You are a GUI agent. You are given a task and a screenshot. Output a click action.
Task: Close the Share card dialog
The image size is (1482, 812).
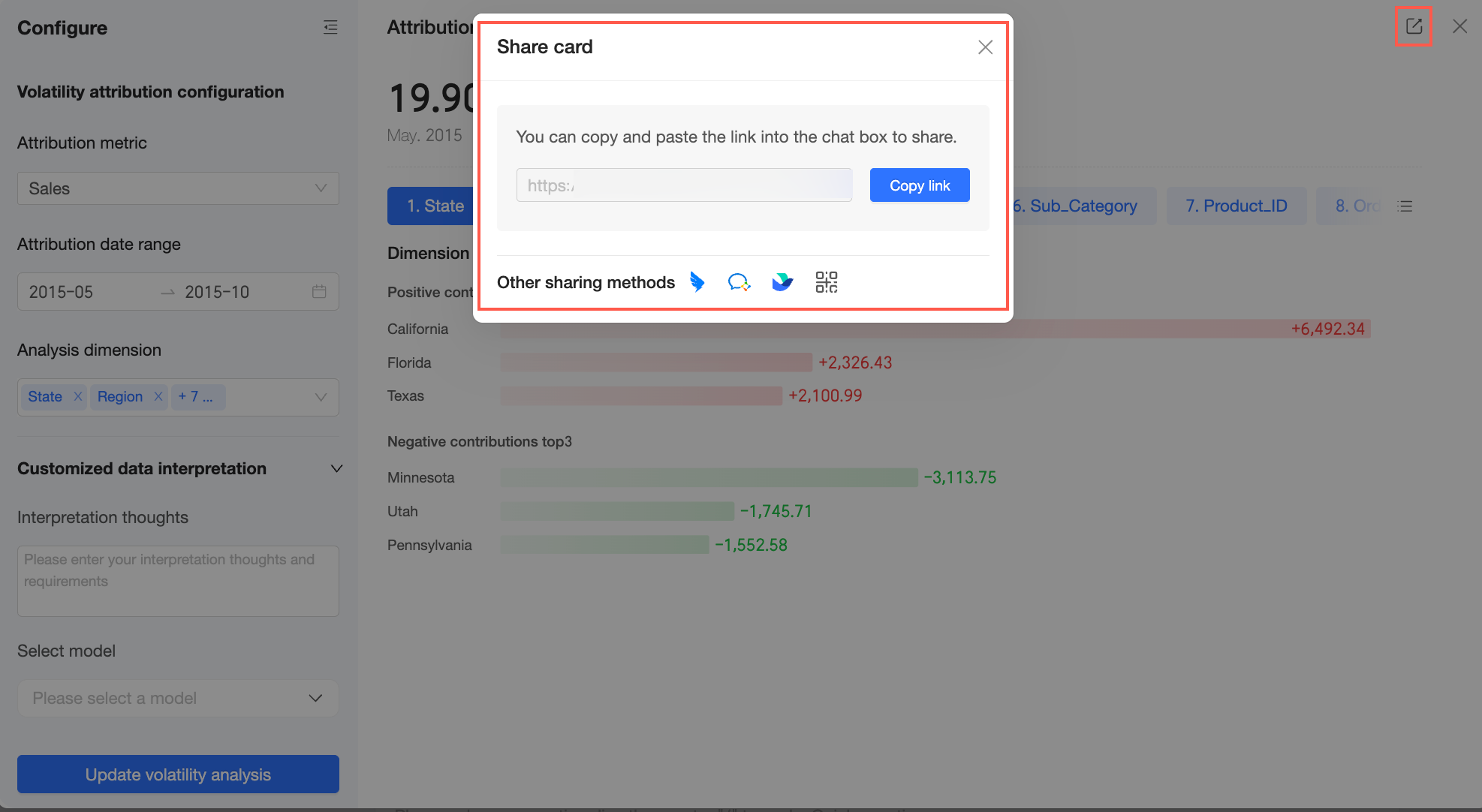(985, 47)
